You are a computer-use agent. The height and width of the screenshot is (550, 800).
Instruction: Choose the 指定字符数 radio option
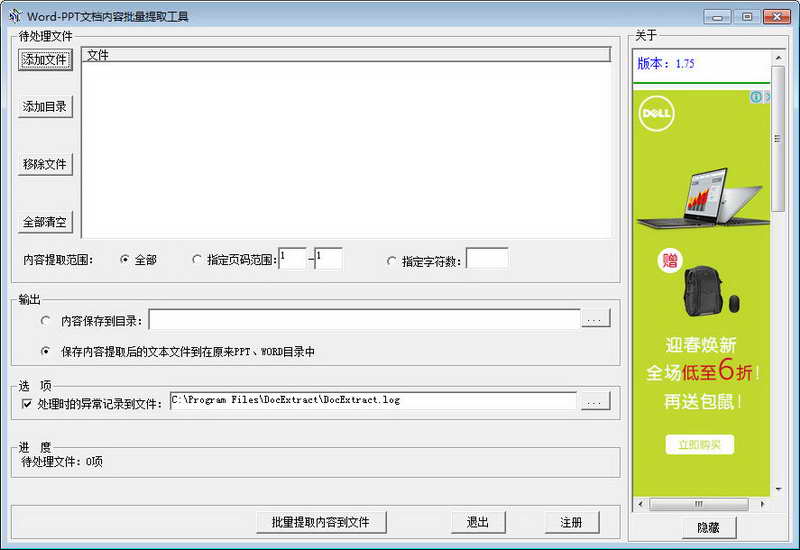[392, 261]
